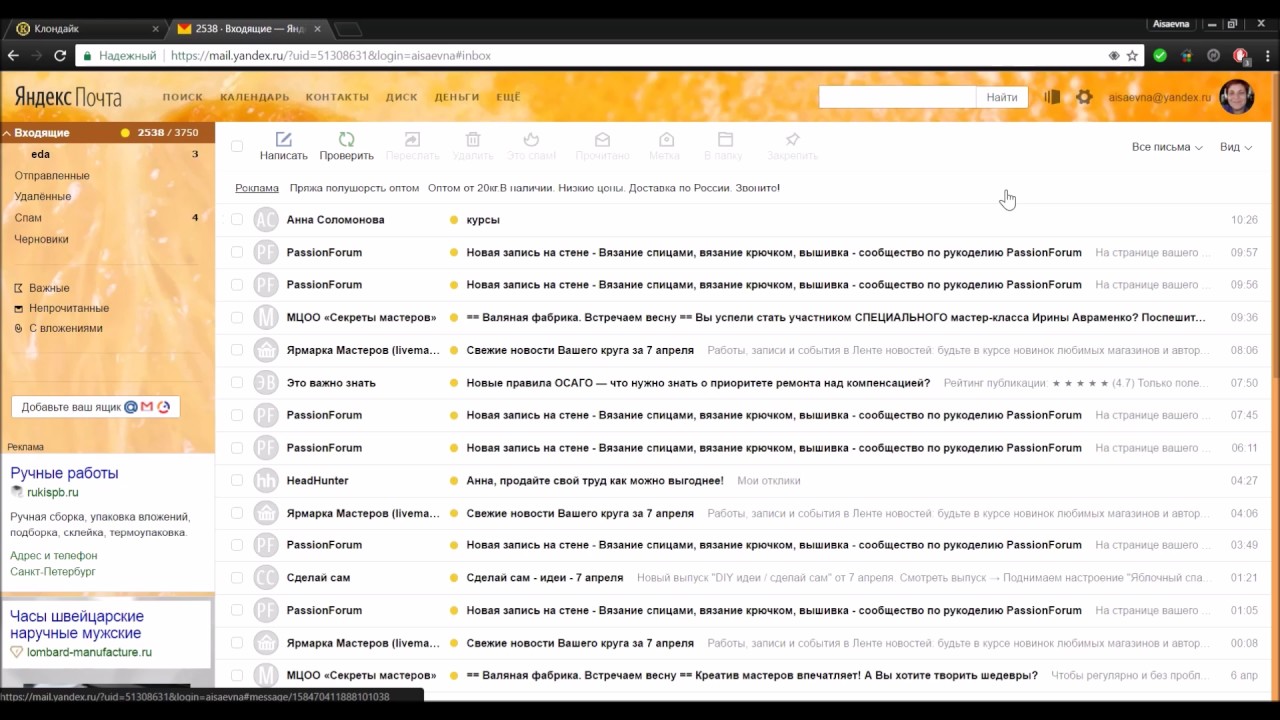Image resolution: width=1280 pixels, height=720 pixels.
Task: Open the Календарь menu item
Action: (x=254, y=97)
